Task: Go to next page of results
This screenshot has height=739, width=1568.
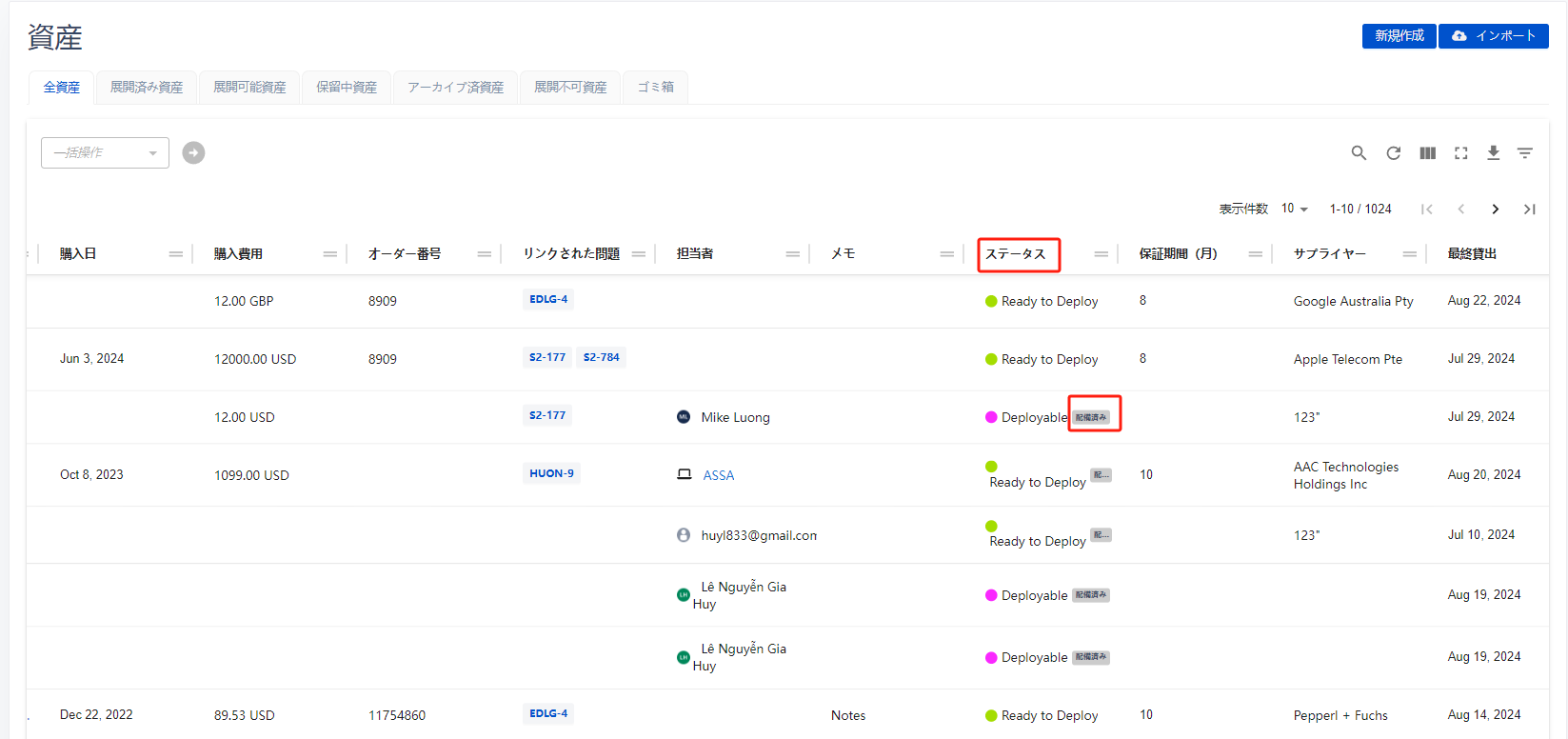Action: click(x=1495, y=210)
